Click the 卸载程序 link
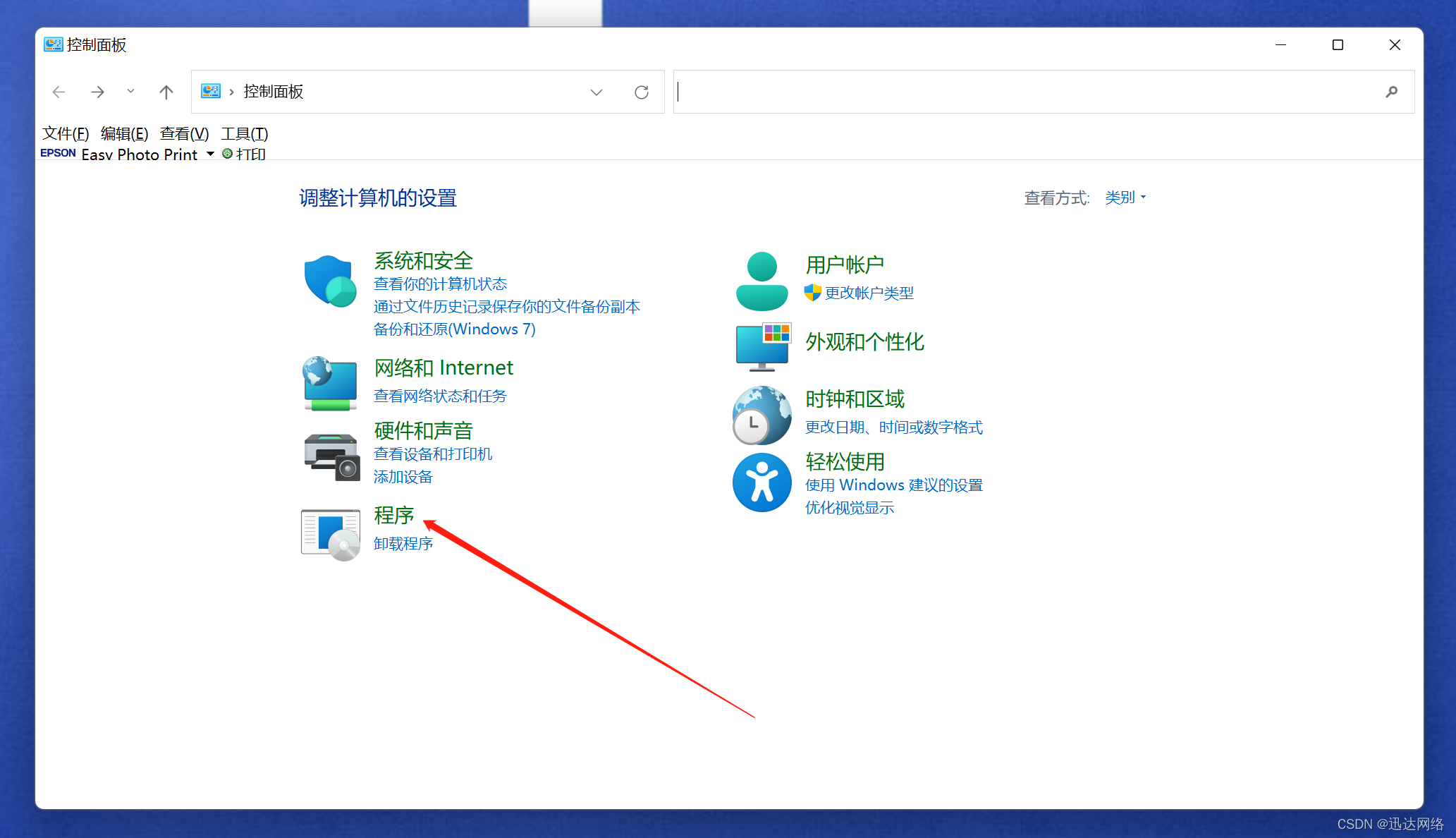Screen dimensions: 1456x838 [403, 544]
